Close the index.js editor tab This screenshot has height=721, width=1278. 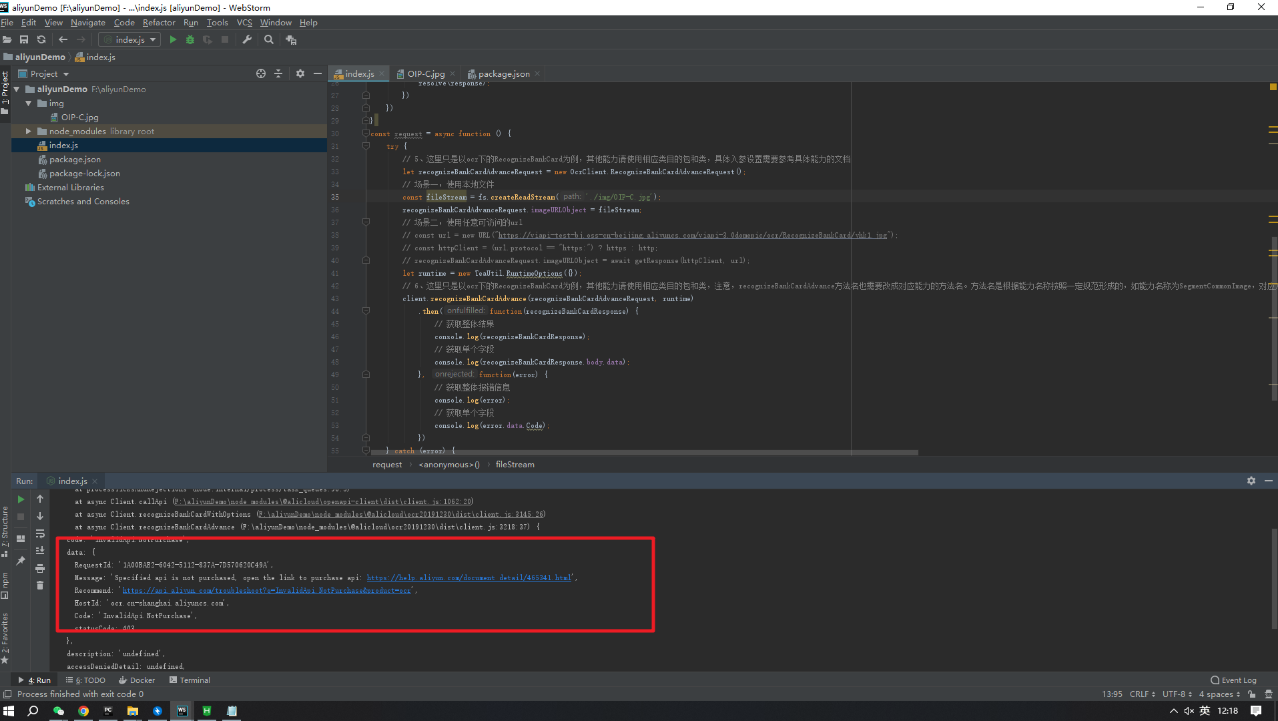(x=384, y=74)
